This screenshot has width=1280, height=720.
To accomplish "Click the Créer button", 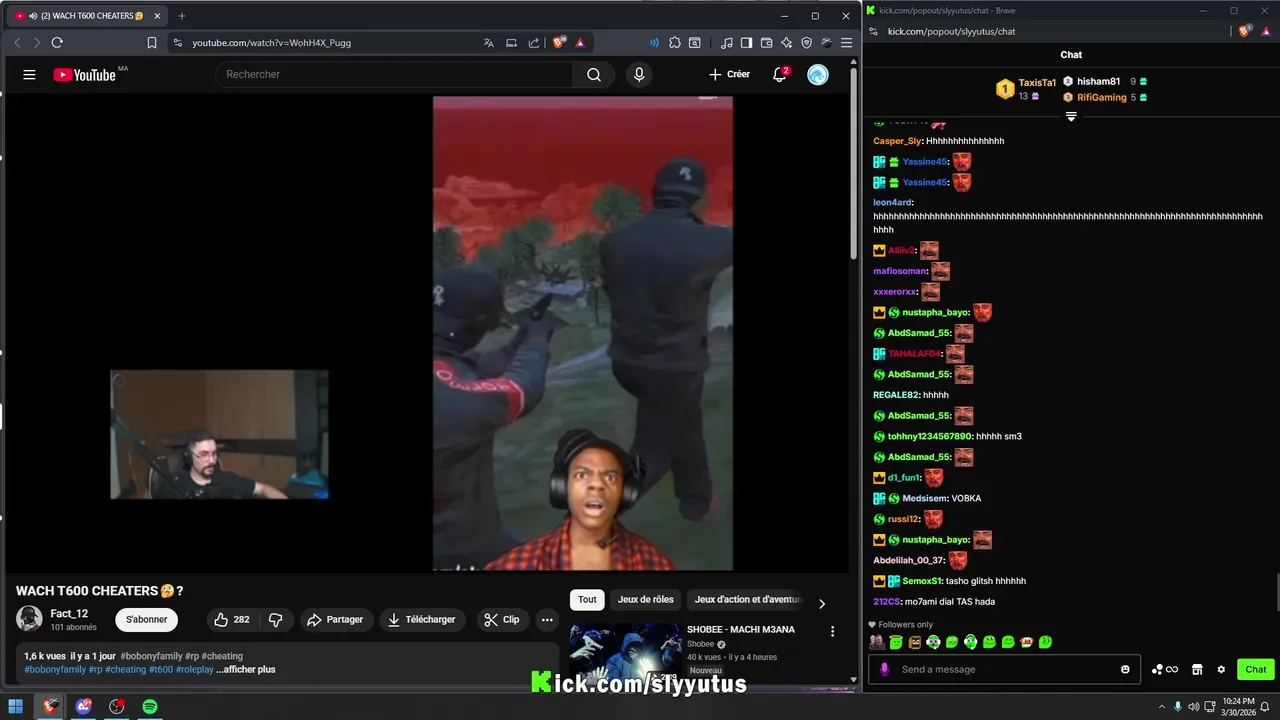I will 729,75.
